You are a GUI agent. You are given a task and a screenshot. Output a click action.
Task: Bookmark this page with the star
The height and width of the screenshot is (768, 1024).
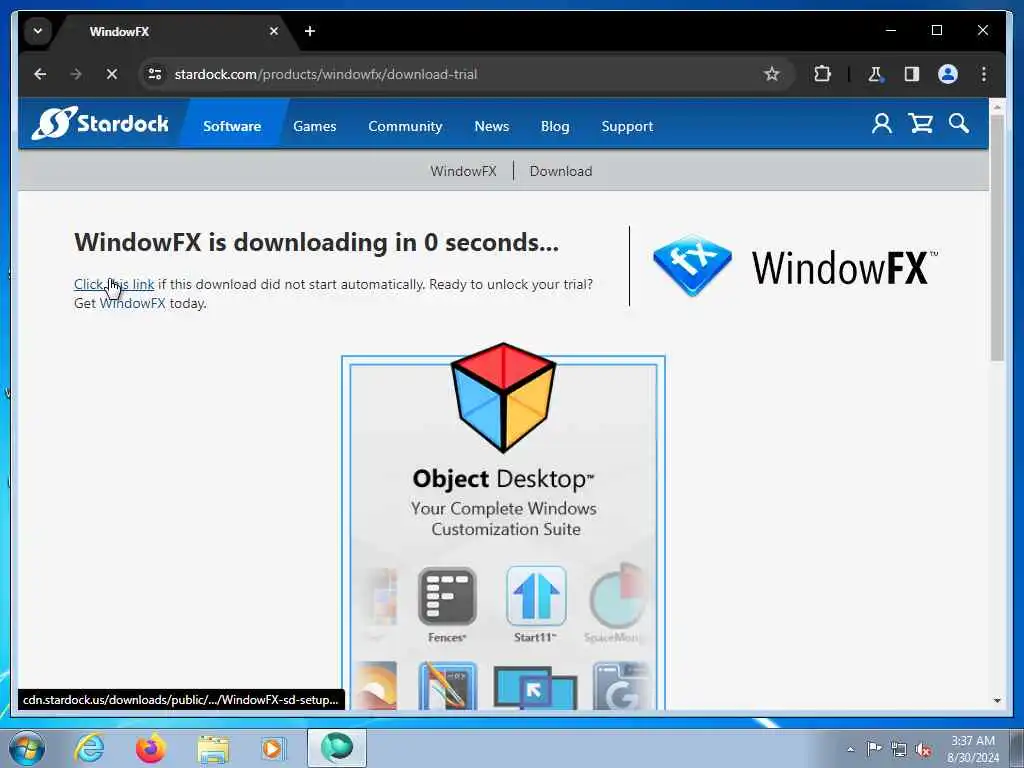[x=772, y=74]
